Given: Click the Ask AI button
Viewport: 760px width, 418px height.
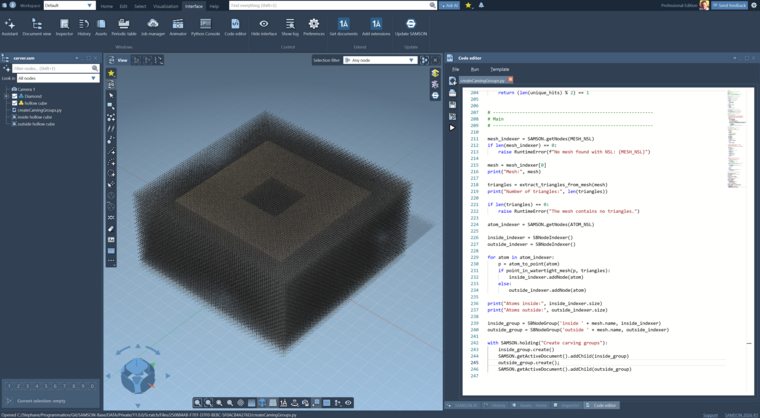Looking at the screenshot, I should tap(449, 5).
